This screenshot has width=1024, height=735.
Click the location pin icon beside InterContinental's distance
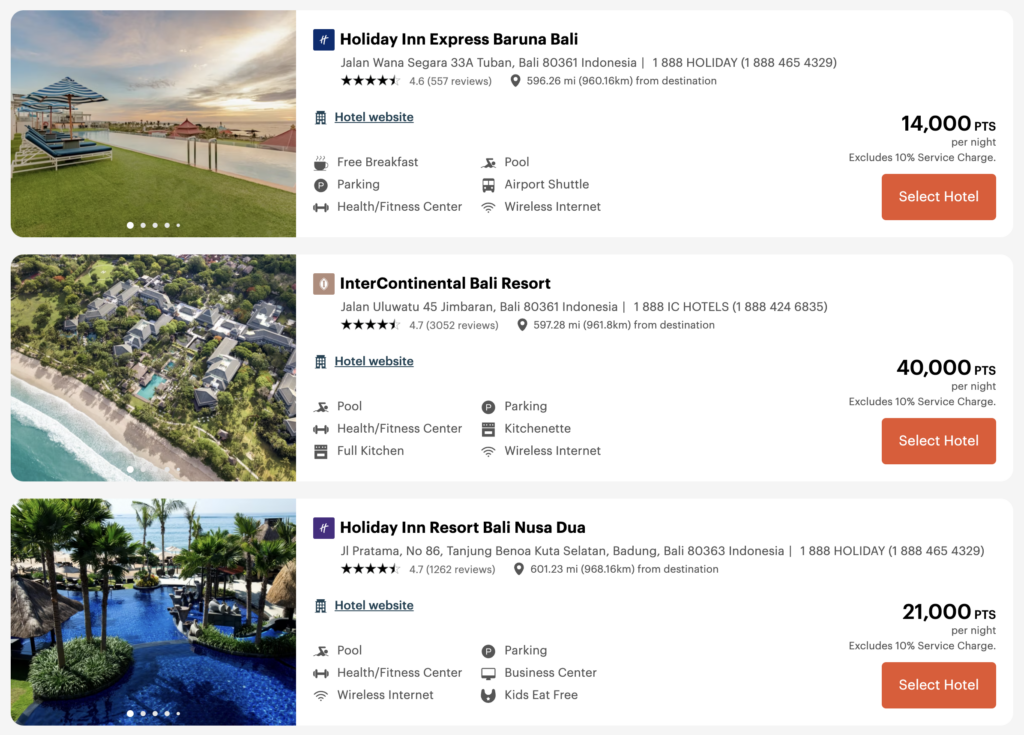[523, 324]
